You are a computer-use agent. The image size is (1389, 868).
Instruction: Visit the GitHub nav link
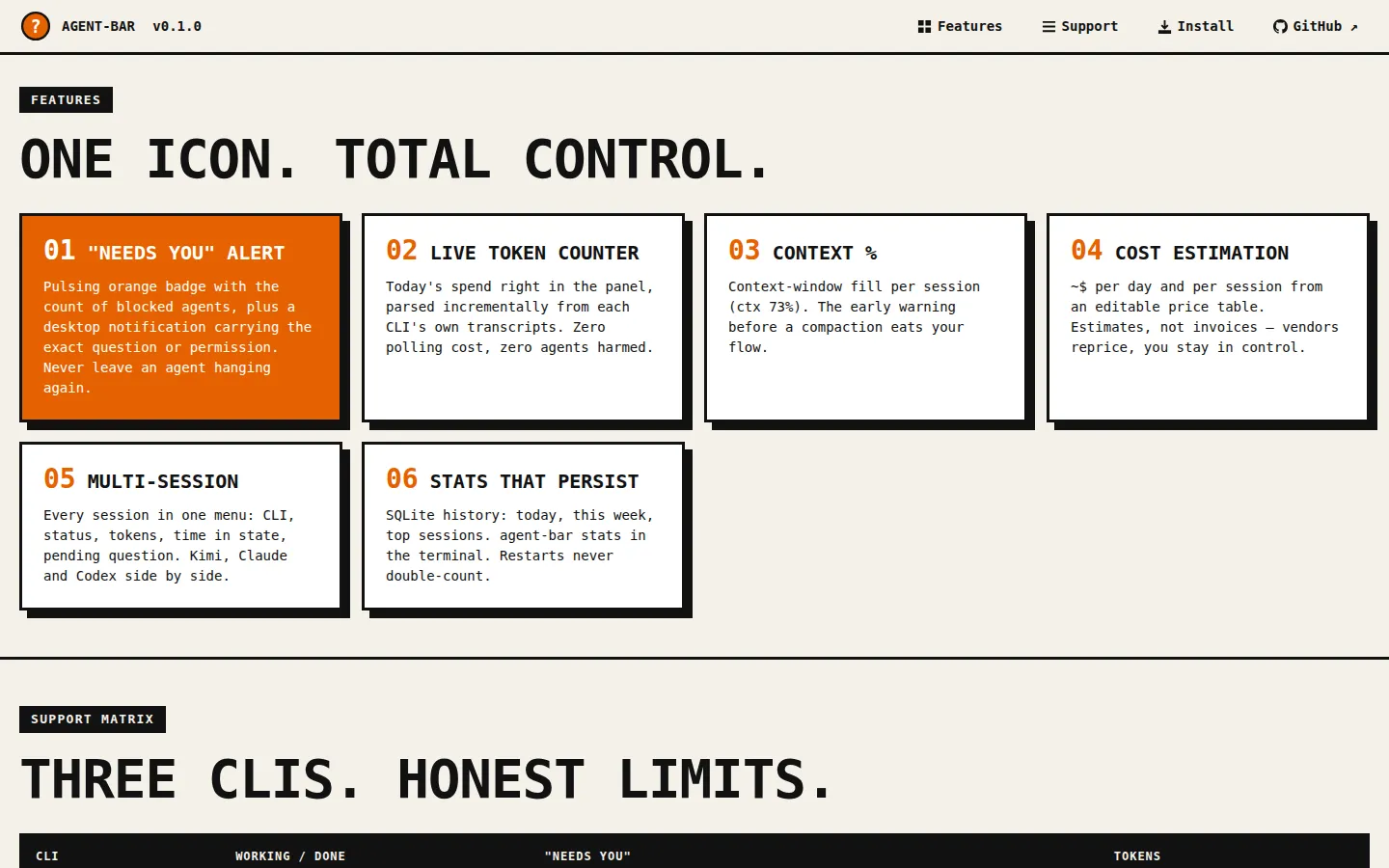pyautogui.click(x=1316, y=26)
